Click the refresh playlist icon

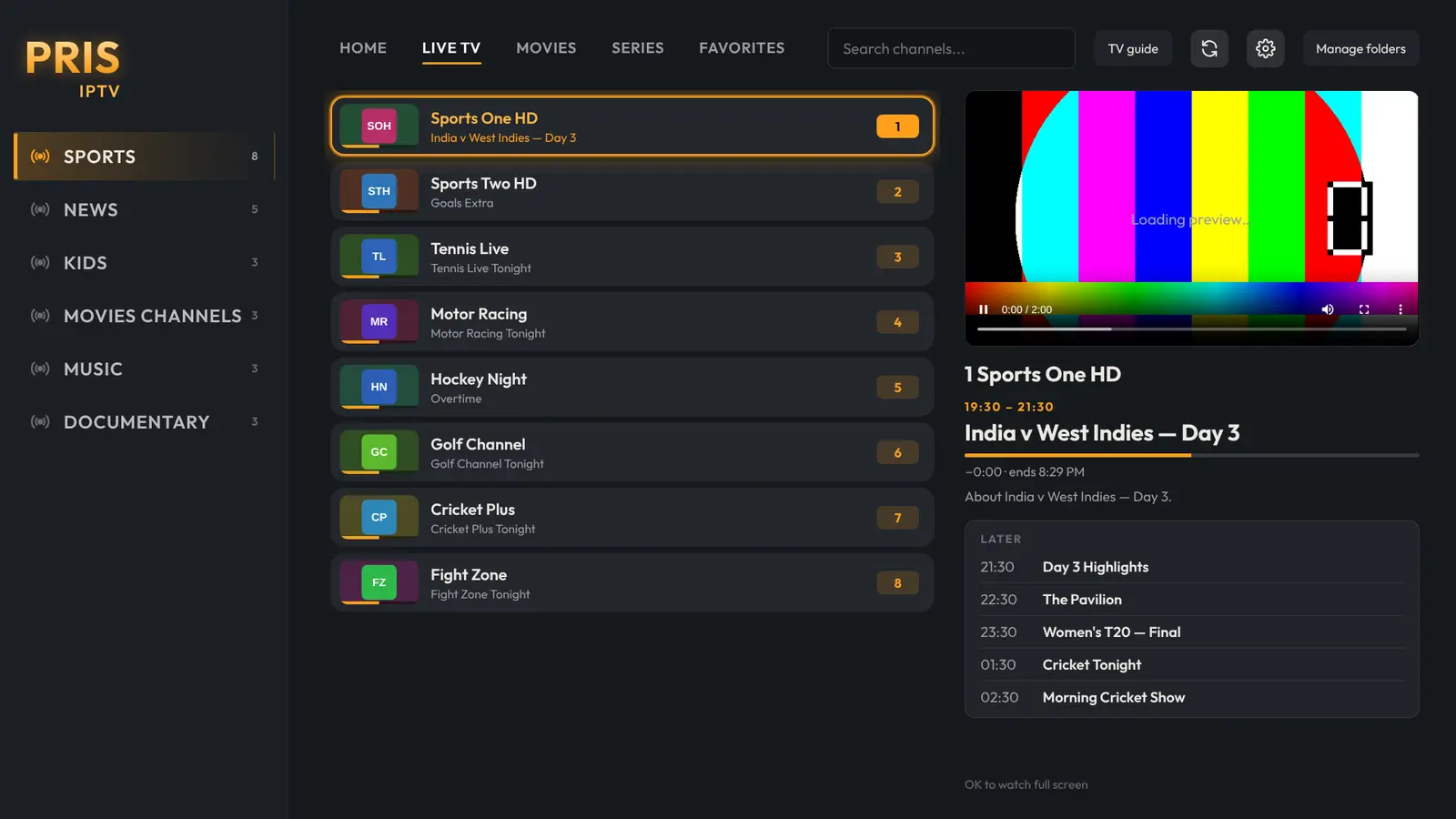tap(1209, 48)
